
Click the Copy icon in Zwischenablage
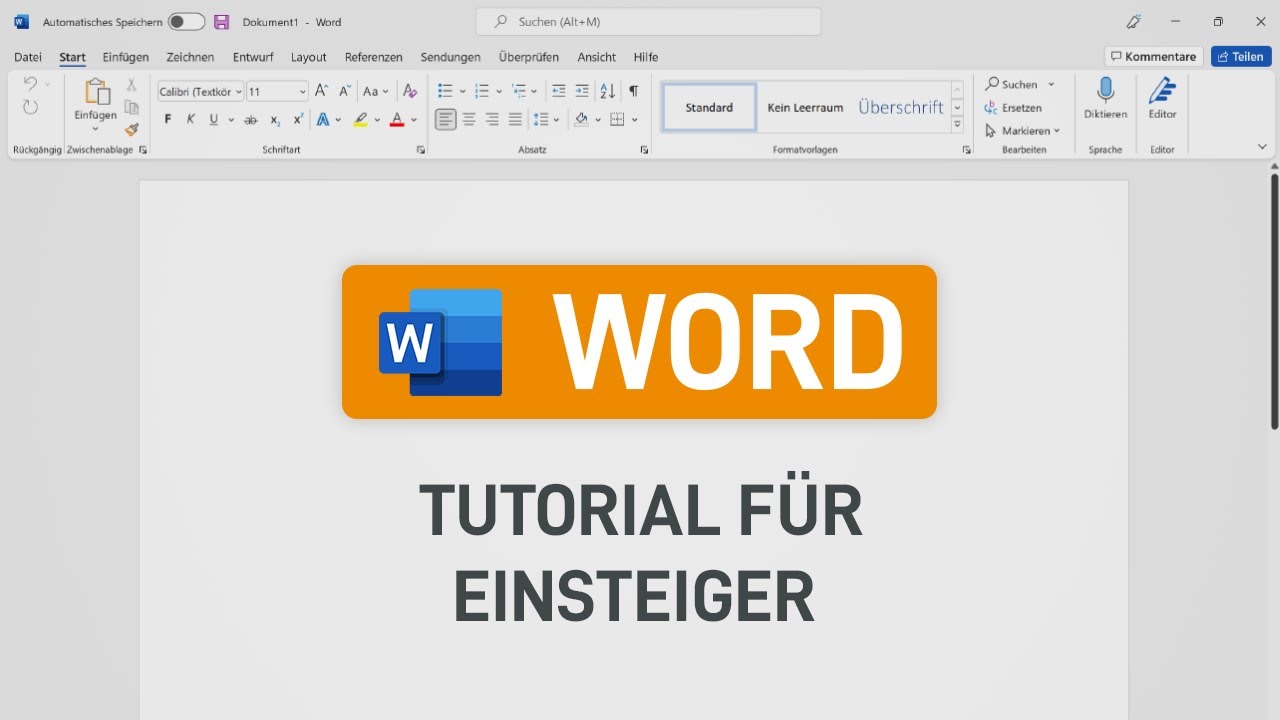click(x=131, y=108)
